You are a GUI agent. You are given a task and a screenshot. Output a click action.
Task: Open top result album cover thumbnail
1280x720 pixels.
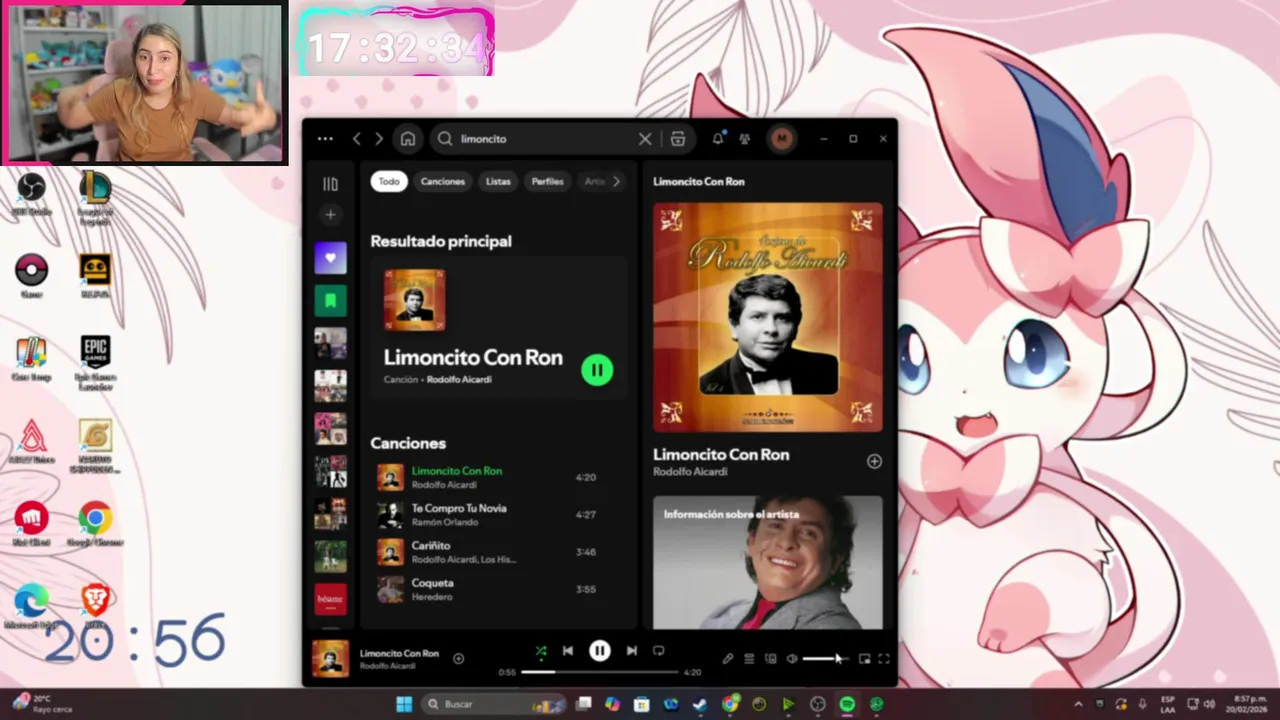click(x=415, y=299)
